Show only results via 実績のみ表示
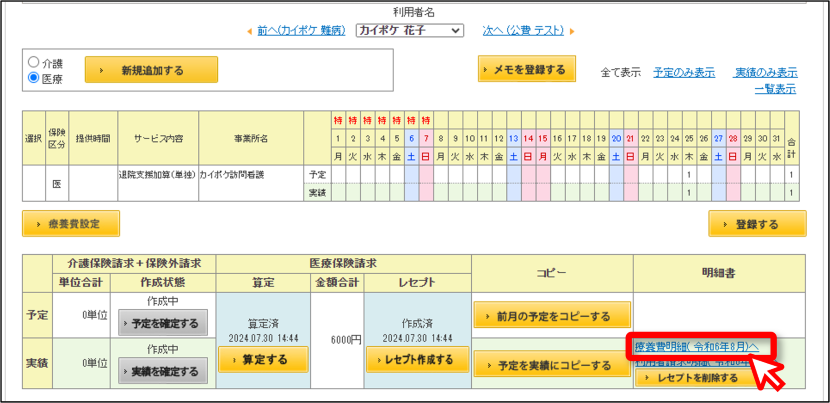This screenshot has height=403, width=830. click(x=765, y=73)
